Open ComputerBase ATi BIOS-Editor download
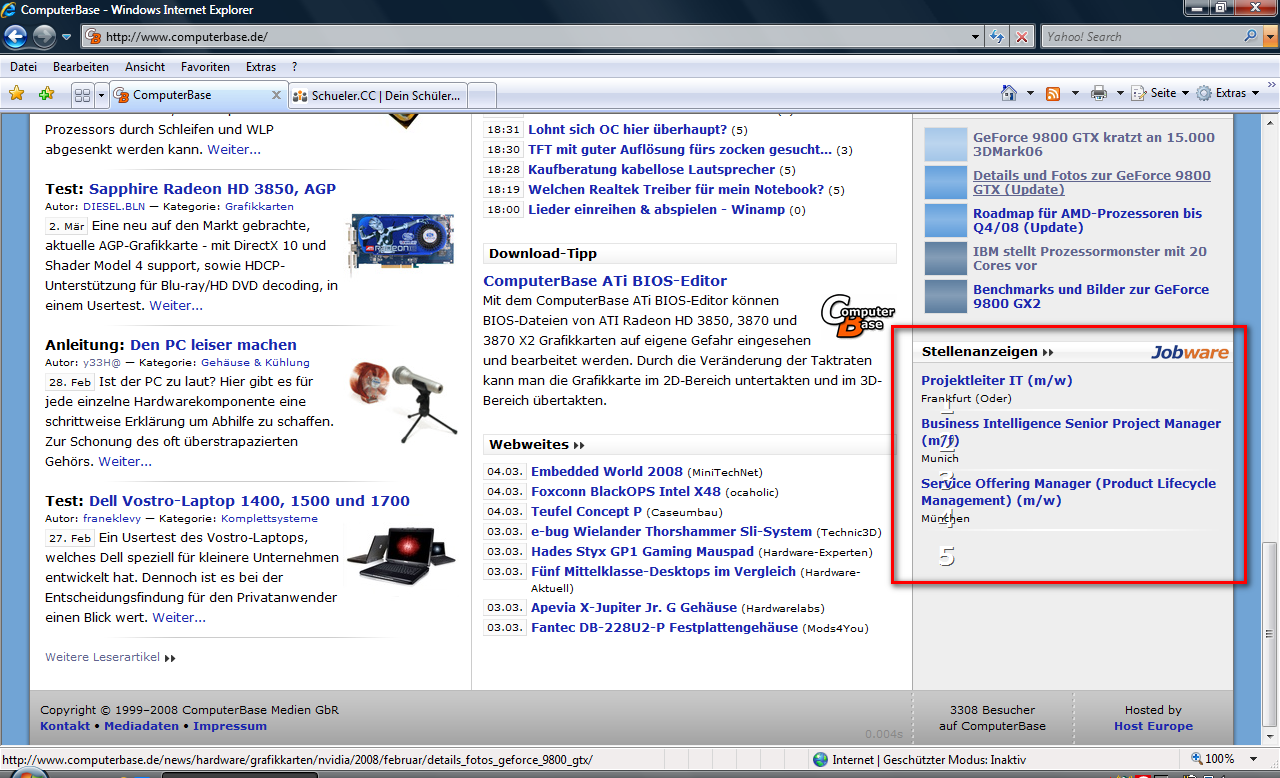 point(605,281)
